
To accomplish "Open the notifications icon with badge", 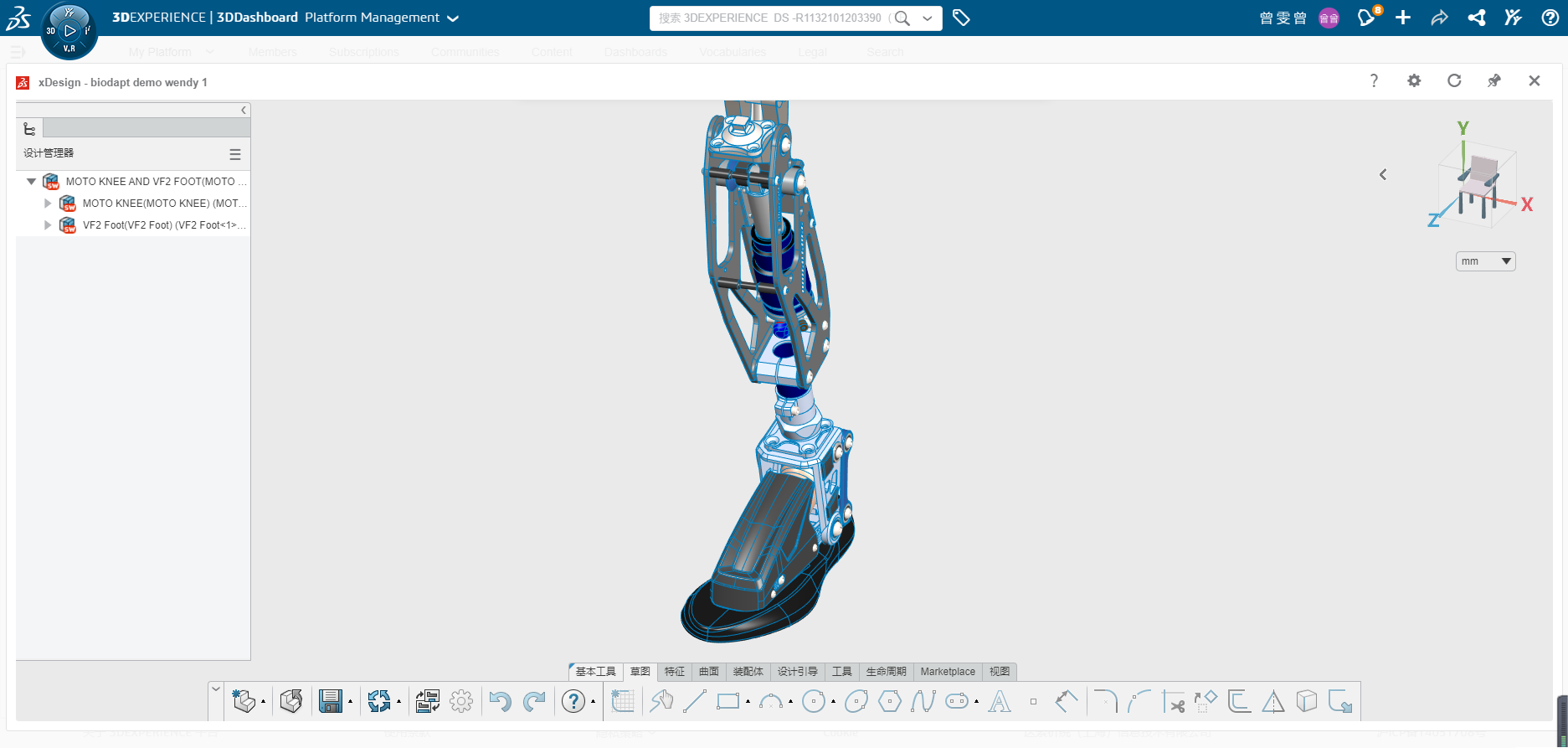I will pos(1367,18).
